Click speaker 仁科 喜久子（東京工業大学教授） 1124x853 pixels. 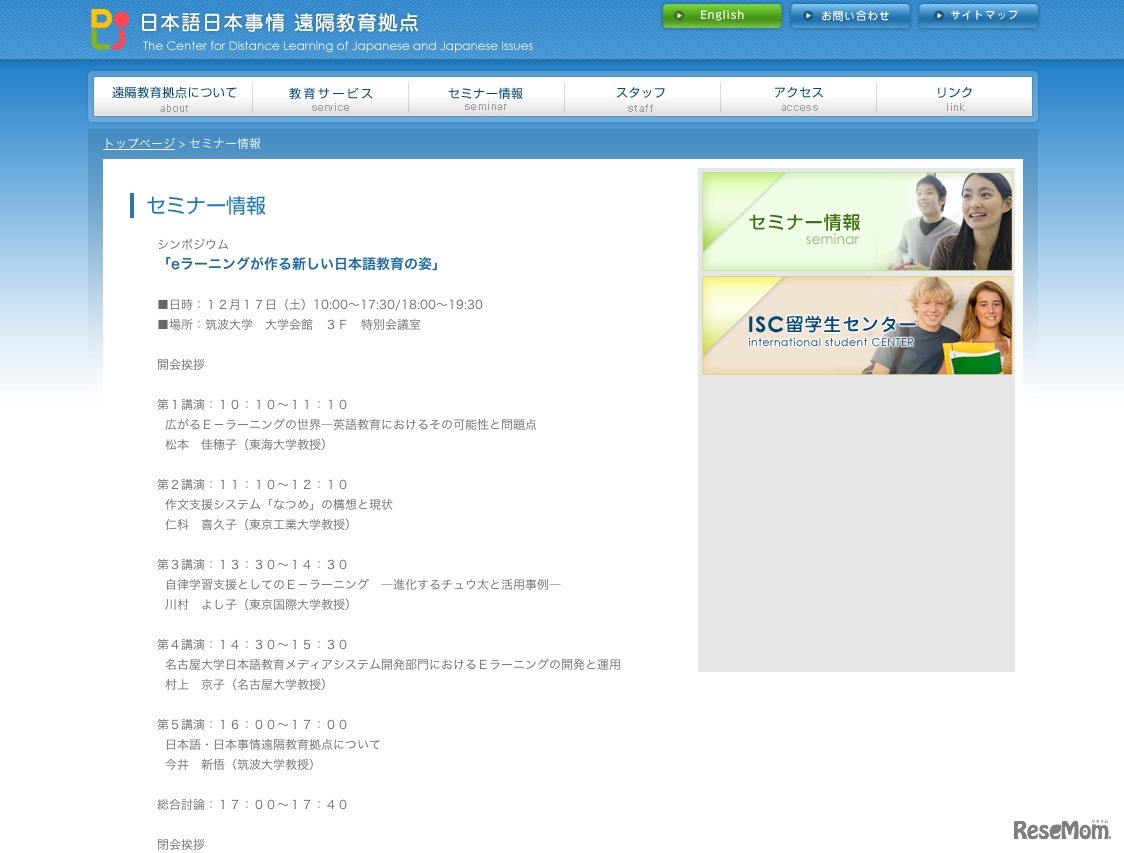pos(257,525)
